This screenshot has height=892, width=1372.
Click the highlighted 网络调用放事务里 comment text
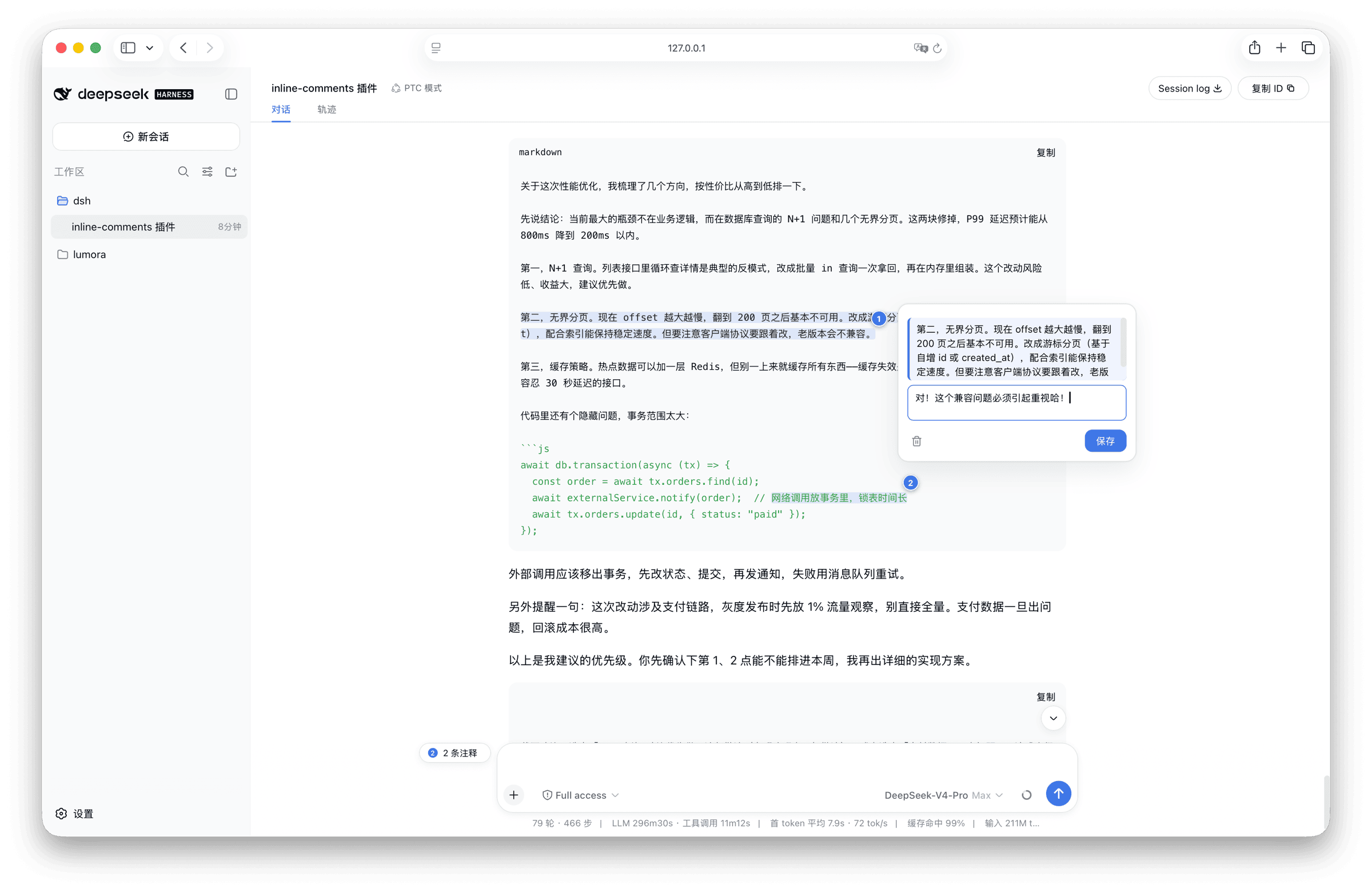coord(839,497)
